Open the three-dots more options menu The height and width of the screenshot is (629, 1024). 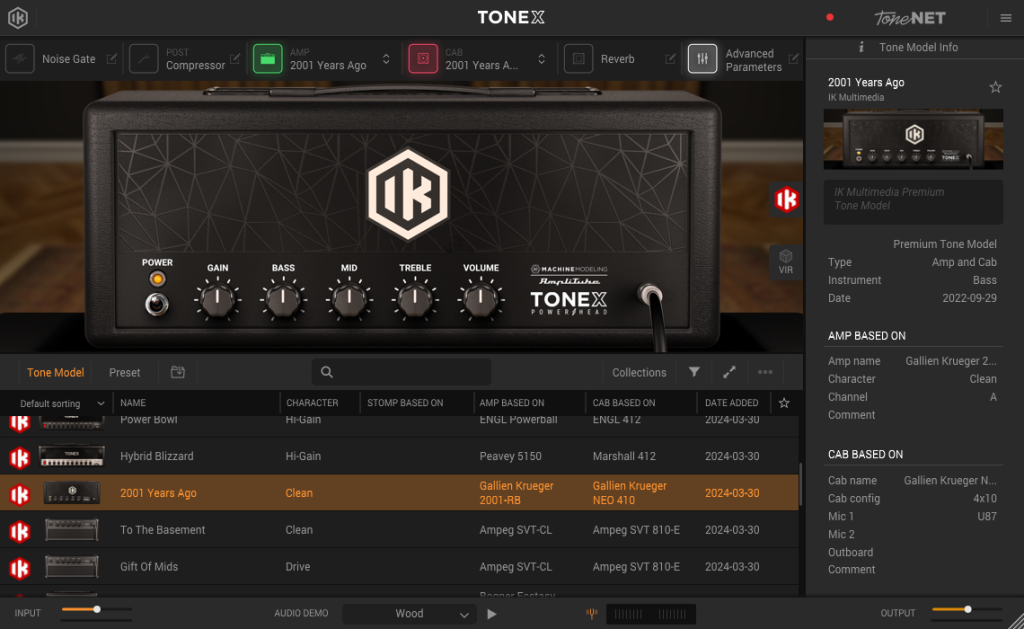pos(765,372)
